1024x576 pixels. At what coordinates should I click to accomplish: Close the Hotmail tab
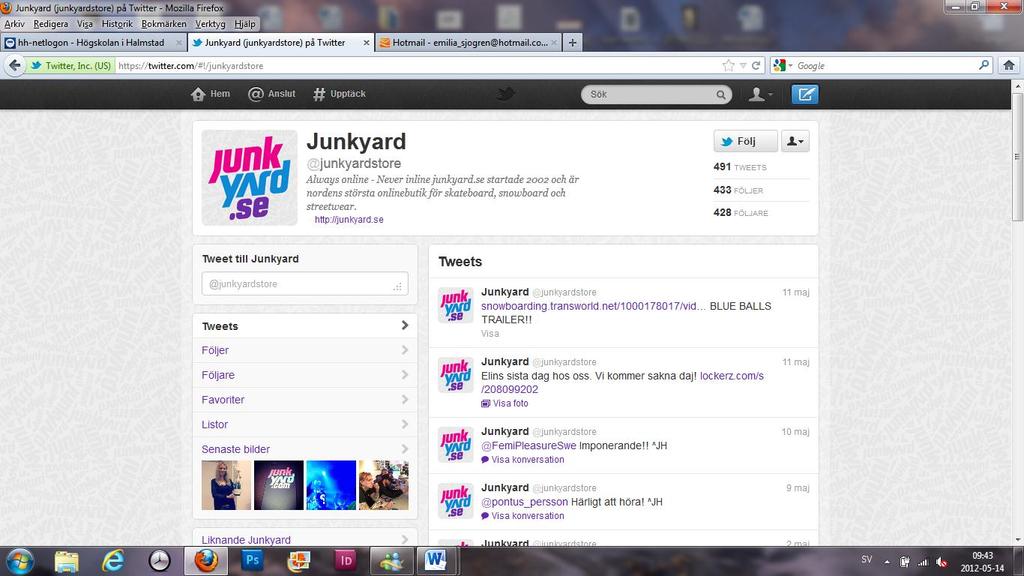(x=554, y=42)
